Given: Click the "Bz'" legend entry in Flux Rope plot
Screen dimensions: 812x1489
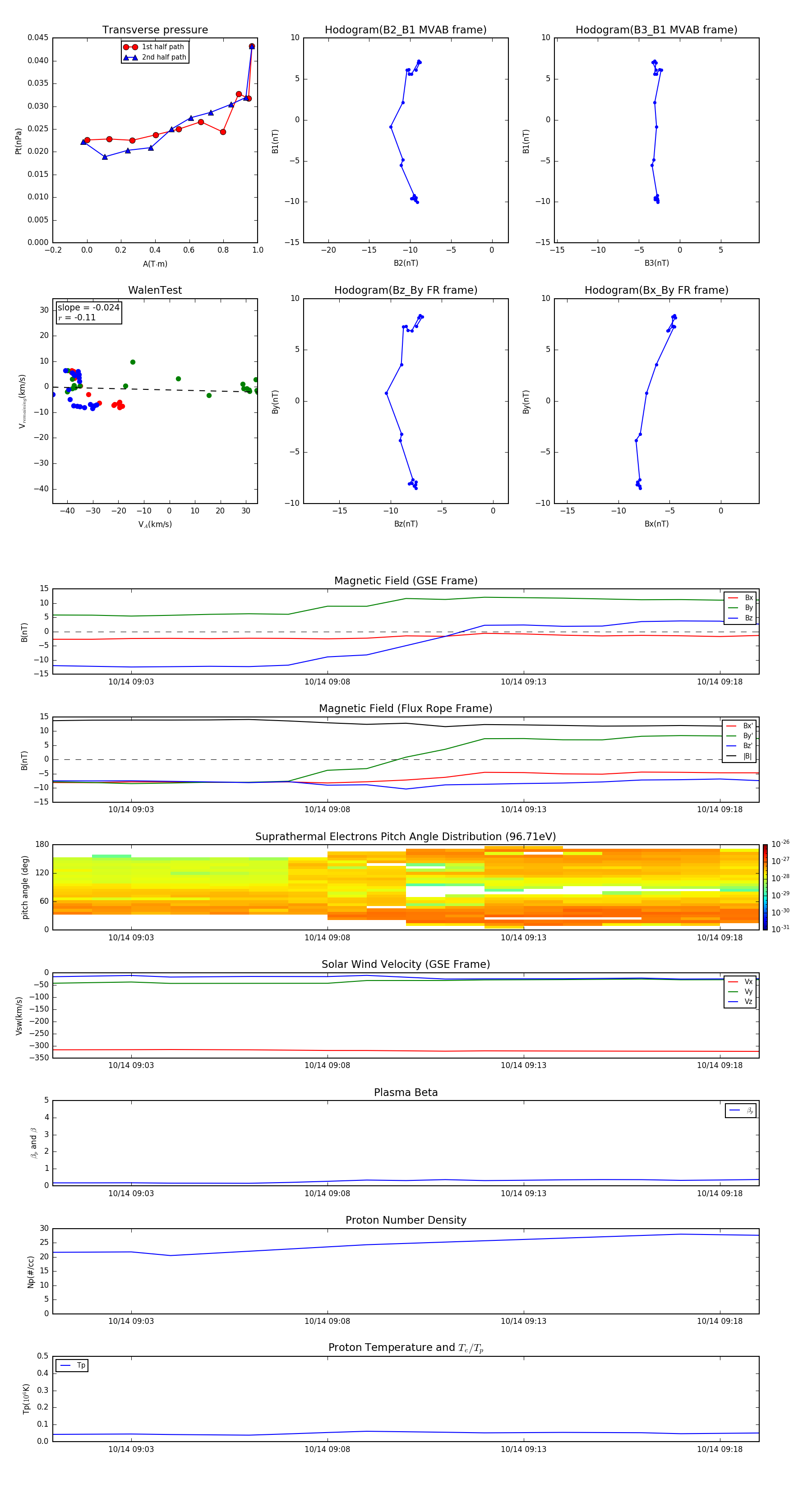Looking at the screenshot, I should [740, 746].
